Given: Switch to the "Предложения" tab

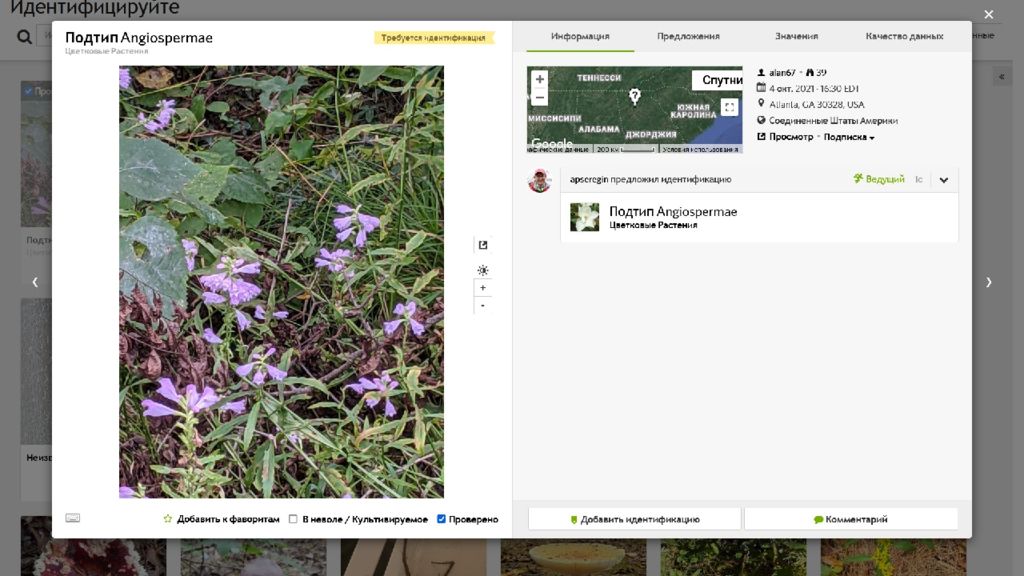Looking at the screenshot, I should tap(688, 36).
